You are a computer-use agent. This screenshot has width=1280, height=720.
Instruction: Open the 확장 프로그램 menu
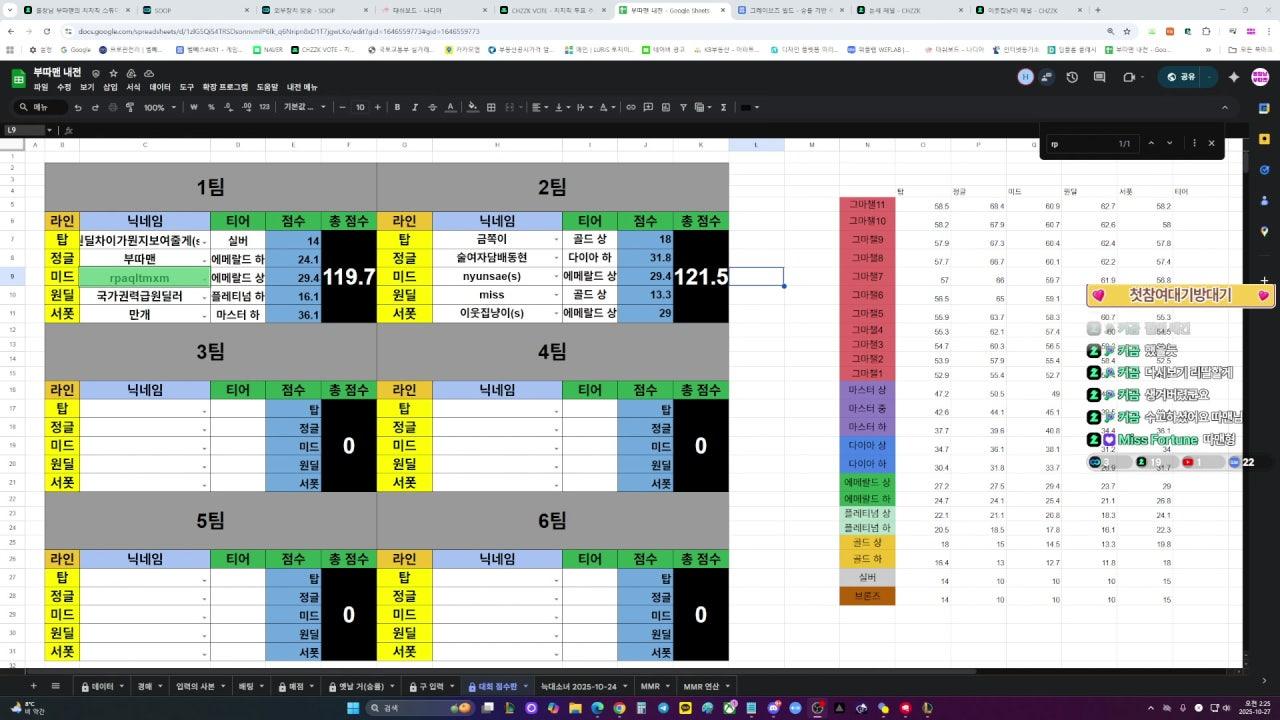(225, 87)
